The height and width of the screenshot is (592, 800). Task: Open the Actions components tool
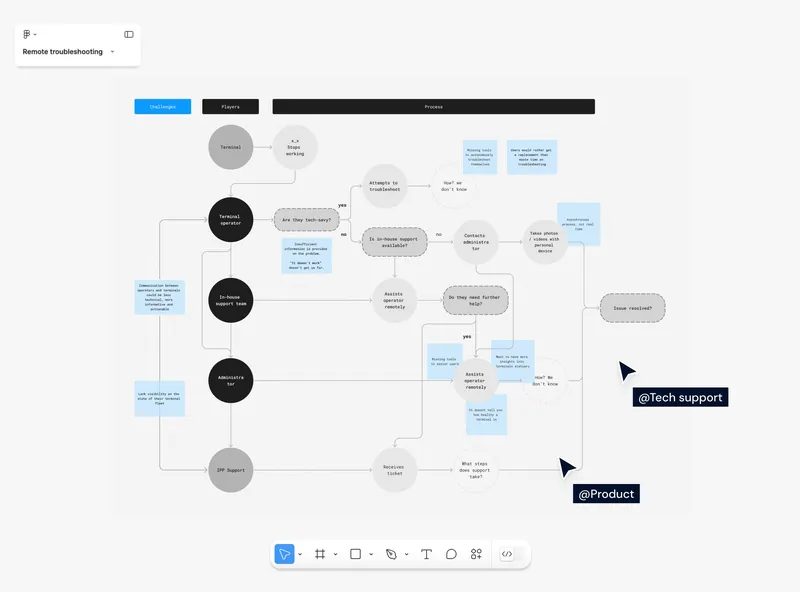[476, 554]
